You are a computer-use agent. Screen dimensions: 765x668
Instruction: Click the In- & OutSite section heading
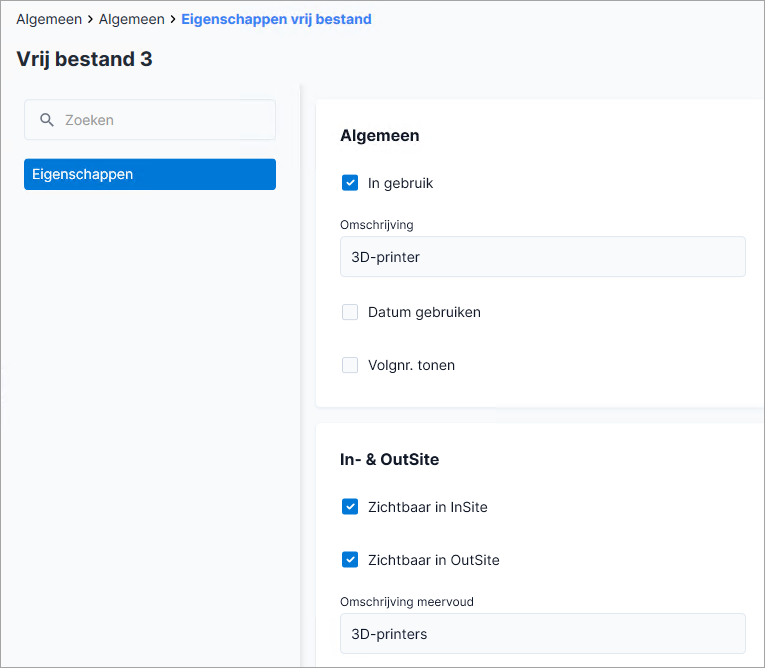pos(389,459)
